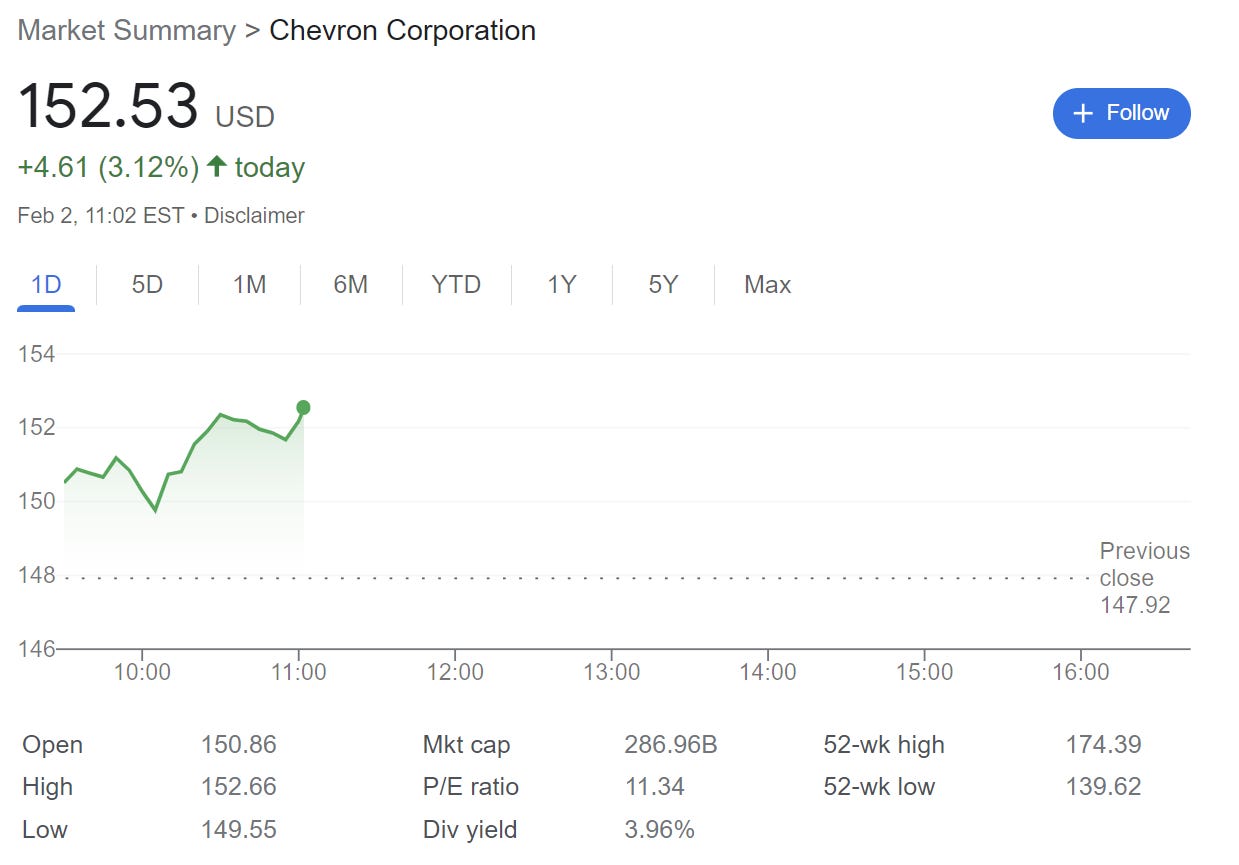This screenshot has width=1239, height=865.
Task: Click the green current-price dot on chart
Action: 303,407
